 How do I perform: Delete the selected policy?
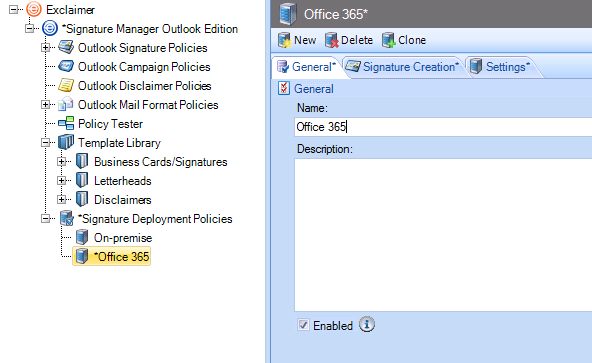coord(349,40)
